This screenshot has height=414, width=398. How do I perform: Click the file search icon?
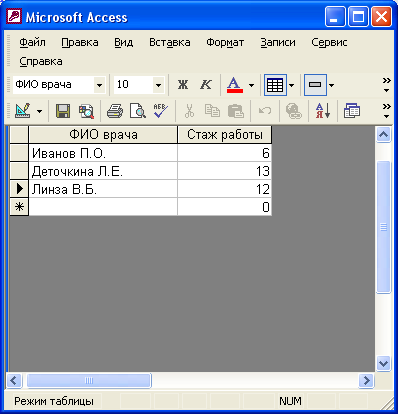(x=86, y=111)
